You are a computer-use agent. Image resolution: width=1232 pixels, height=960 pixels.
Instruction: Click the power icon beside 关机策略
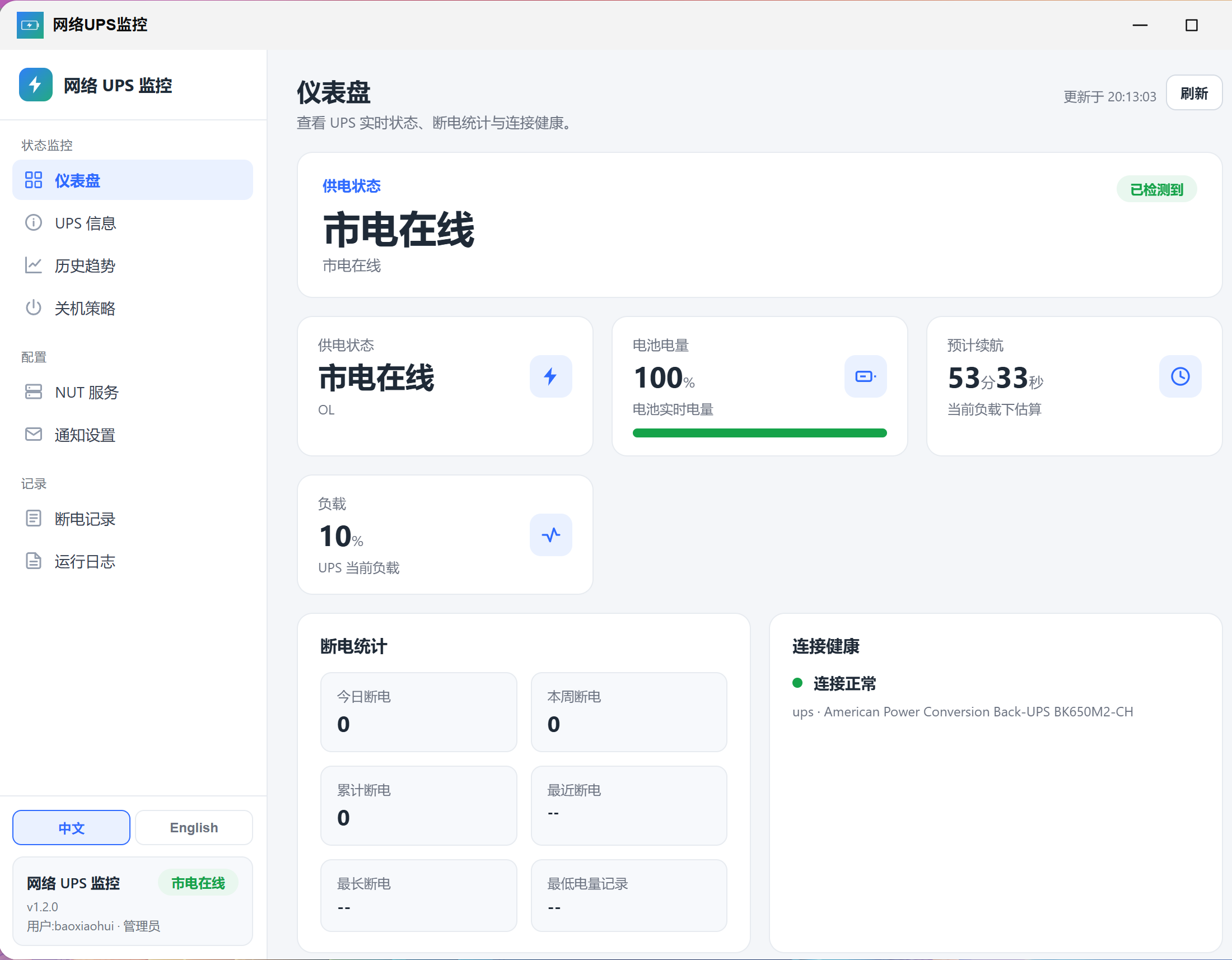pos(33,307)
